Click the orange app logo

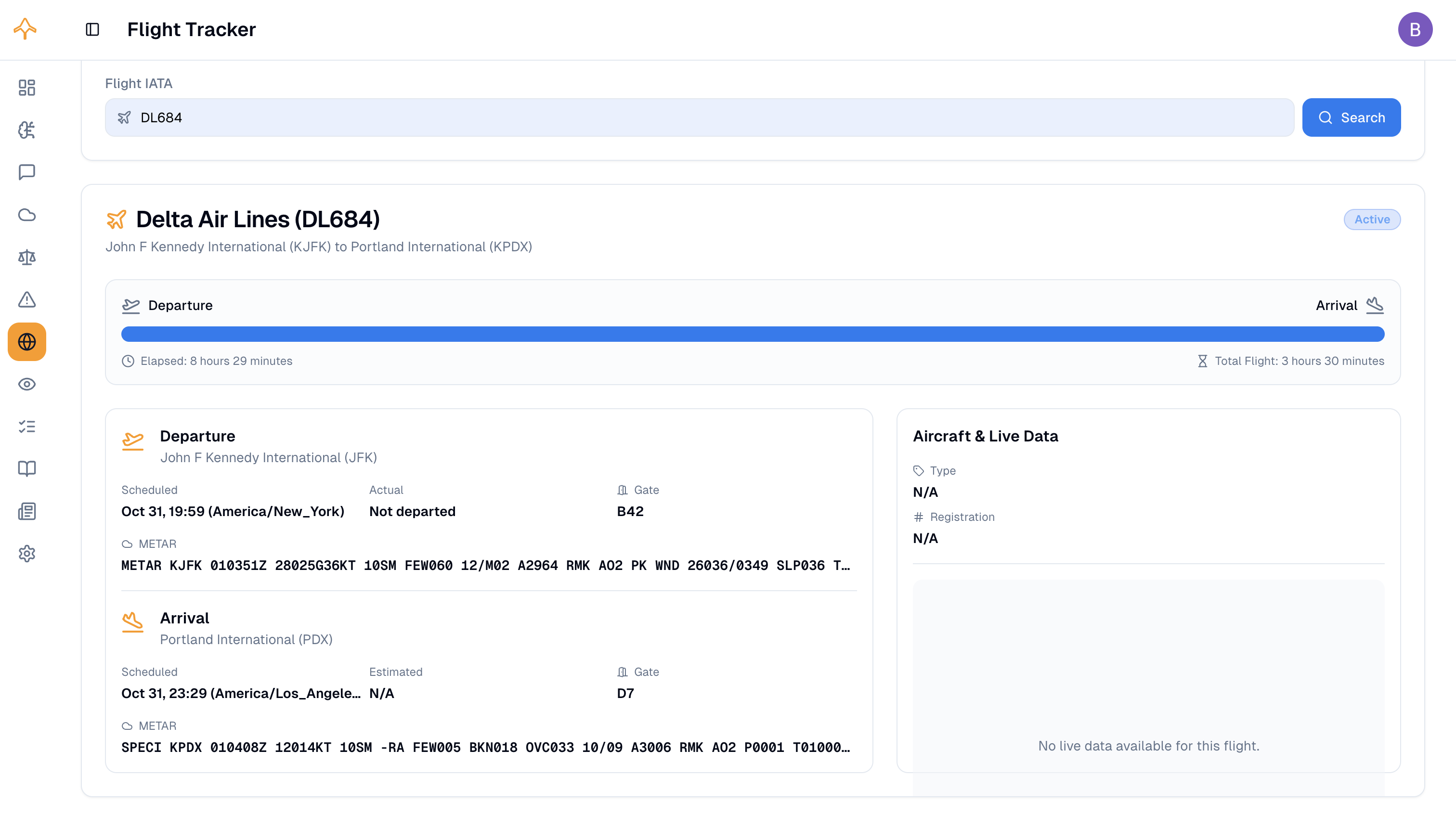[x=25, y=28]
